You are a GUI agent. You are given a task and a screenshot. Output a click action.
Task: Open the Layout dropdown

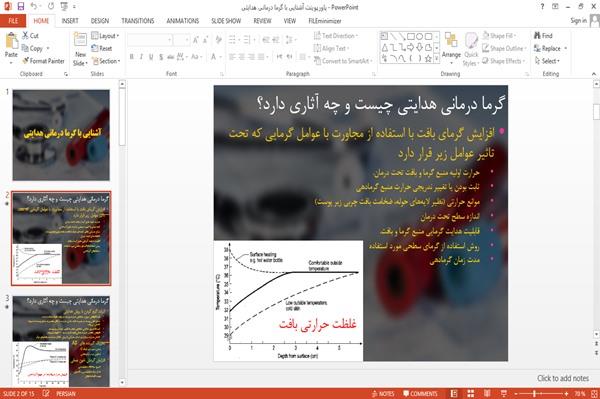point(105,36)
